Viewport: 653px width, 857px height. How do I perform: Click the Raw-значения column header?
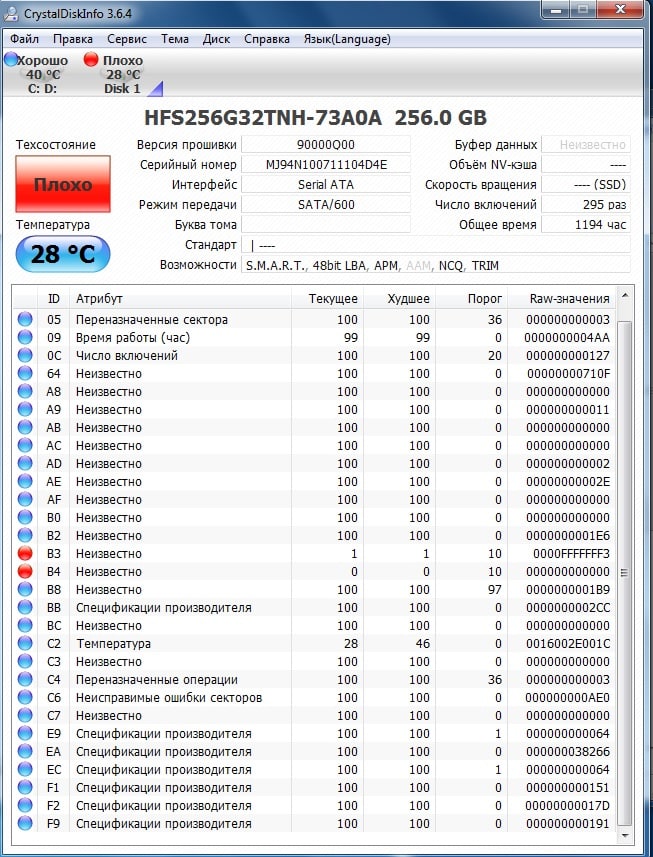[562, 299]
